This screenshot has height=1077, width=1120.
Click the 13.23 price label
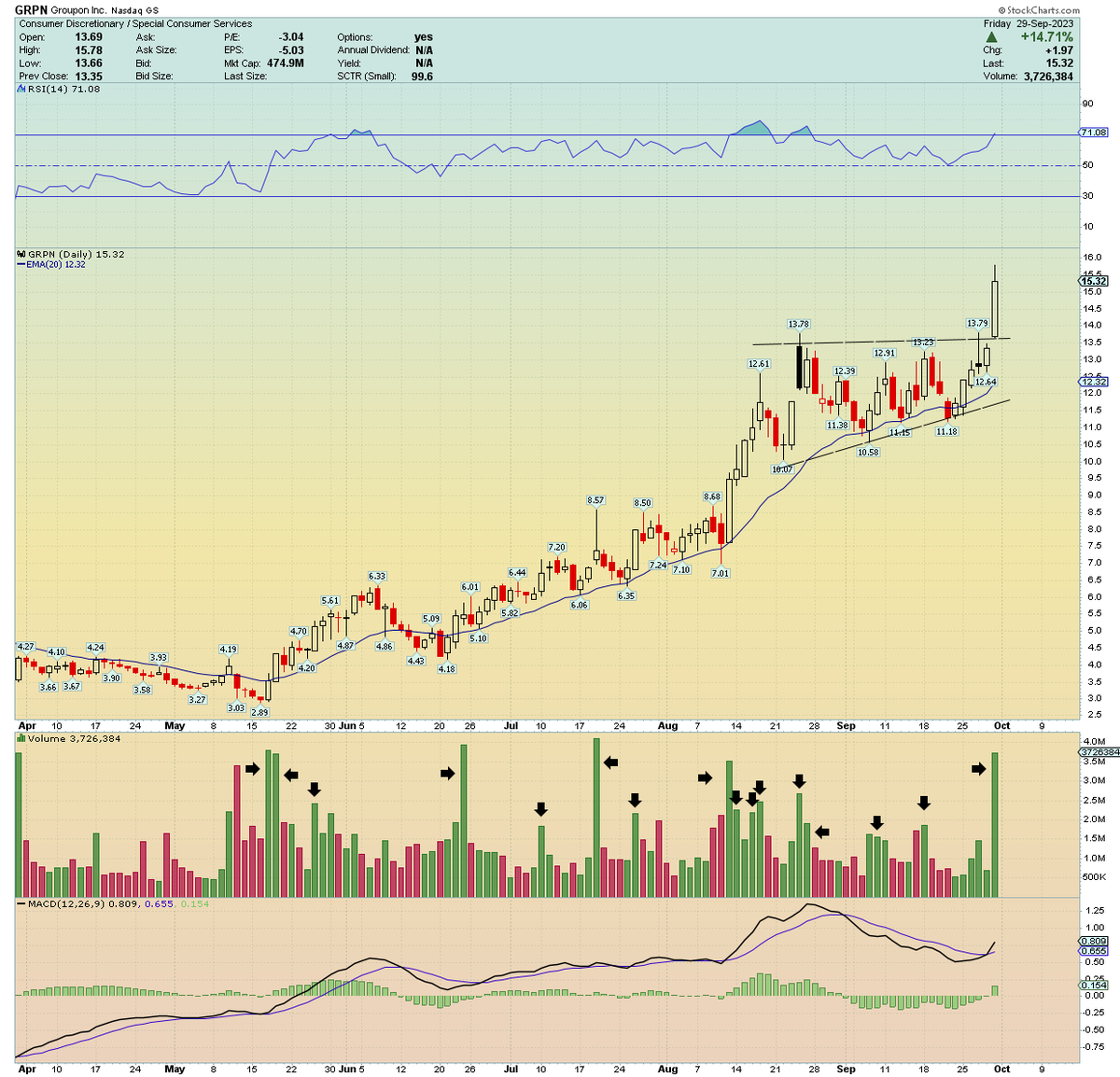(x=923, y=343)
